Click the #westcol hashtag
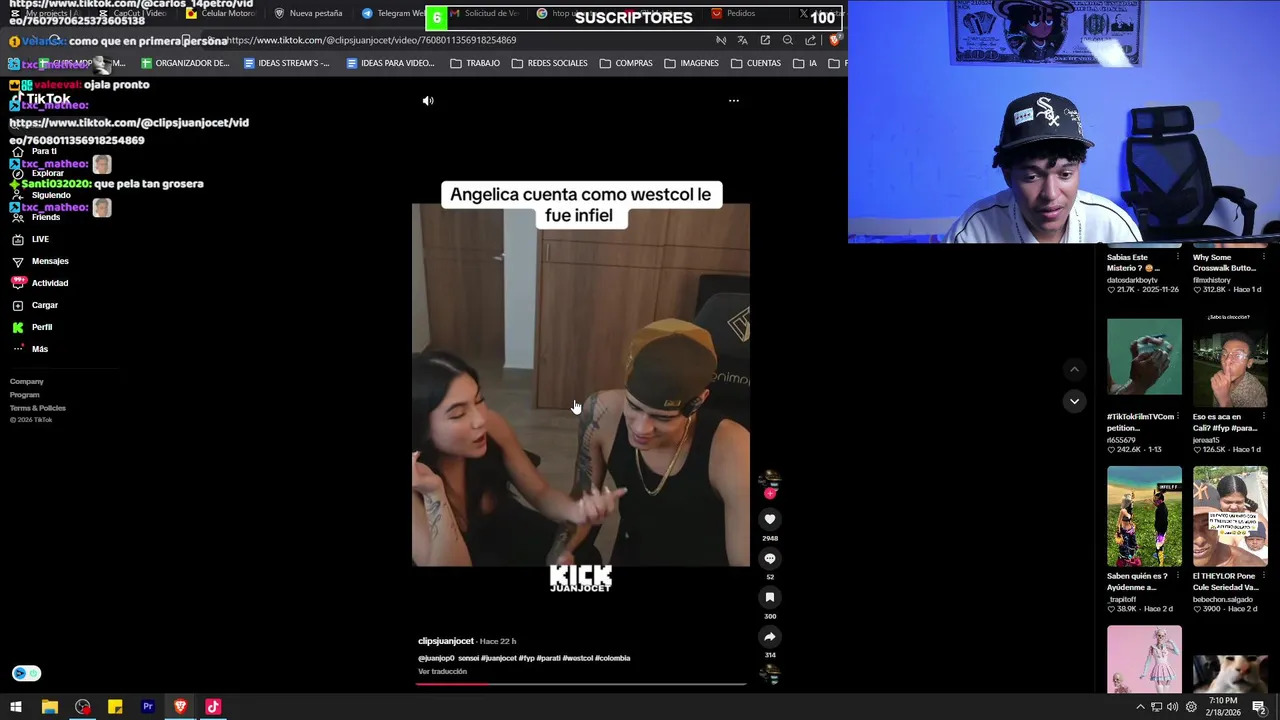Viewport: 1280px width, 720px height. click(577, 658)
